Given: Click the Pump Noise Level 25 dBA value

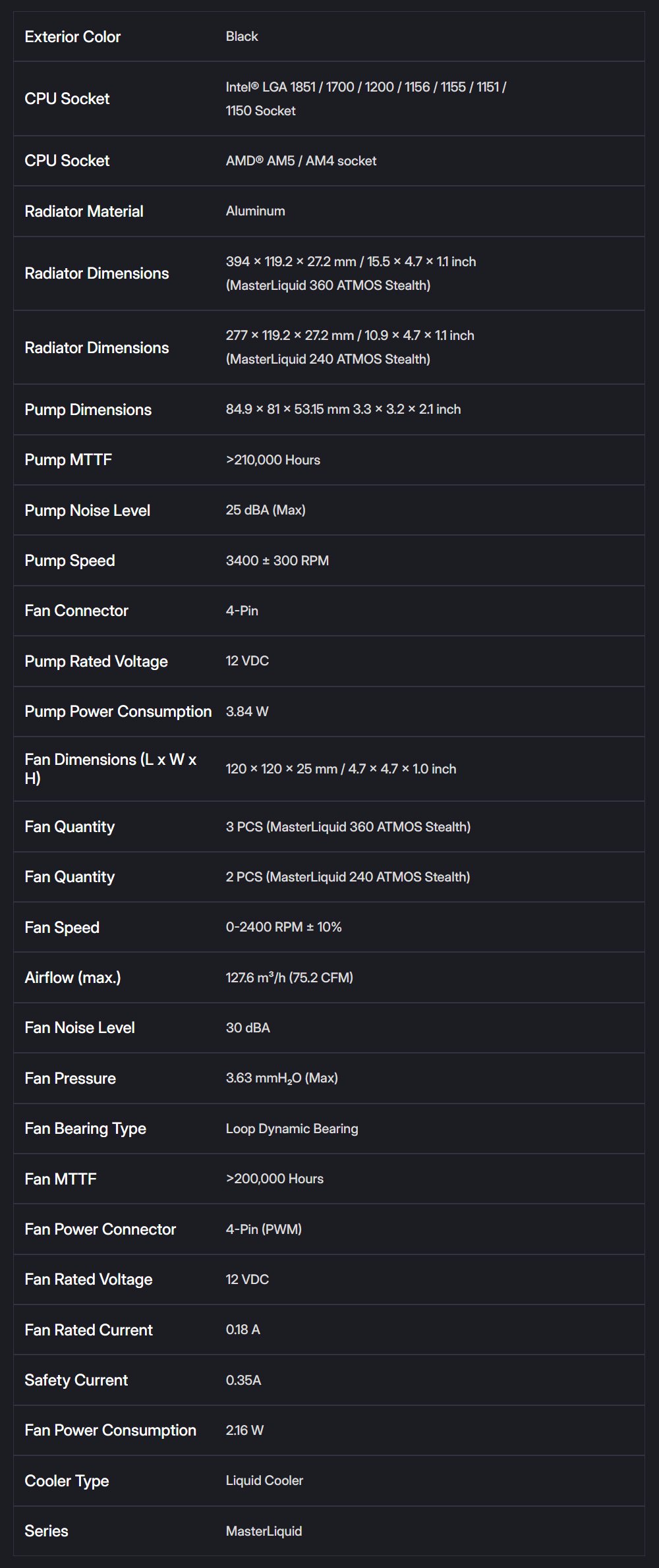Looking at the screenshot, I should [x=266, y=510].
